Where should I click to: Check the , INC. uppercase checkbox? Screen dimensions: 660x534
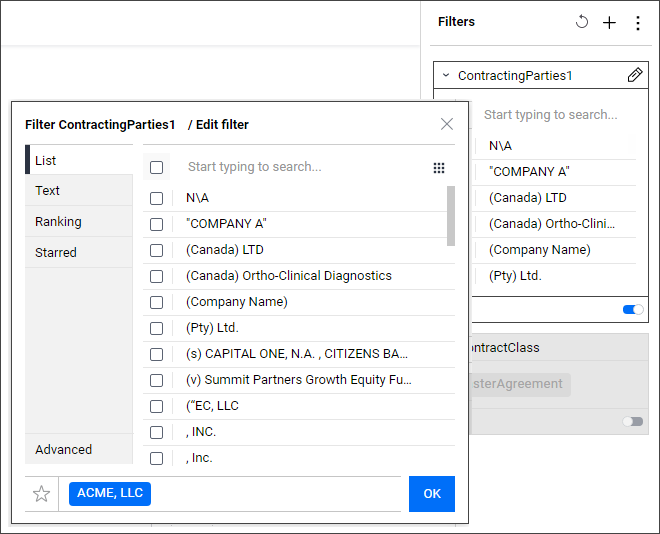click(x=156, y=432)
